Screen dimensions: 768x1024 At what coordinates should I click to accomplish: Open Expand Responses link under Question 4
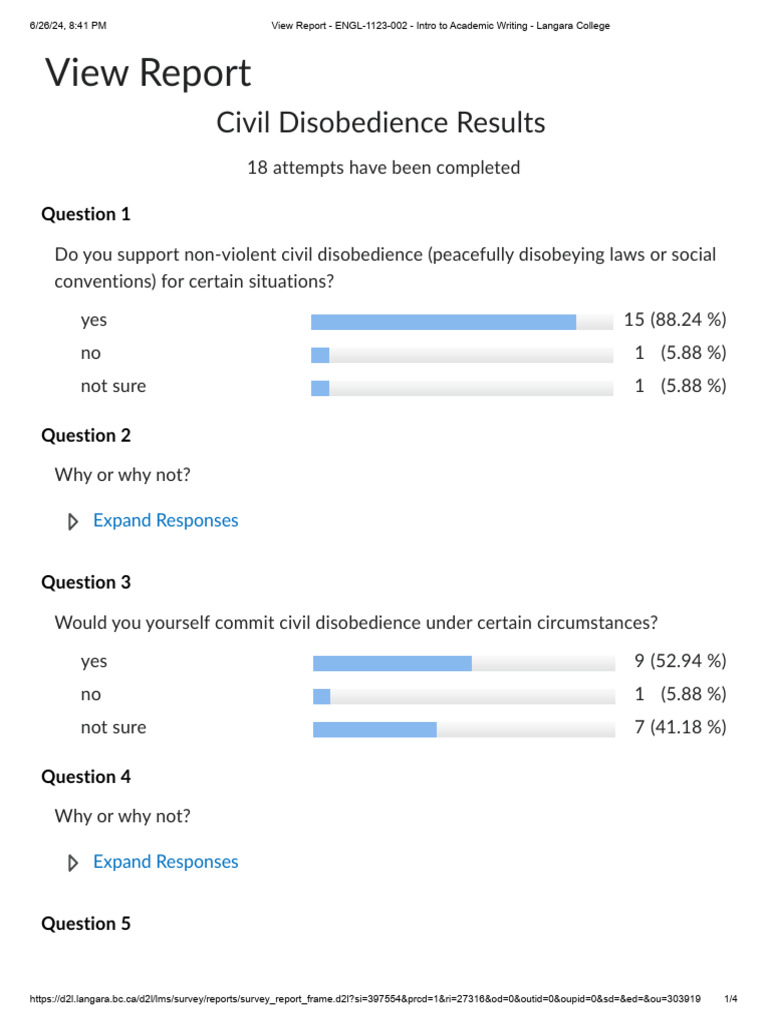(x=165, y=862)
